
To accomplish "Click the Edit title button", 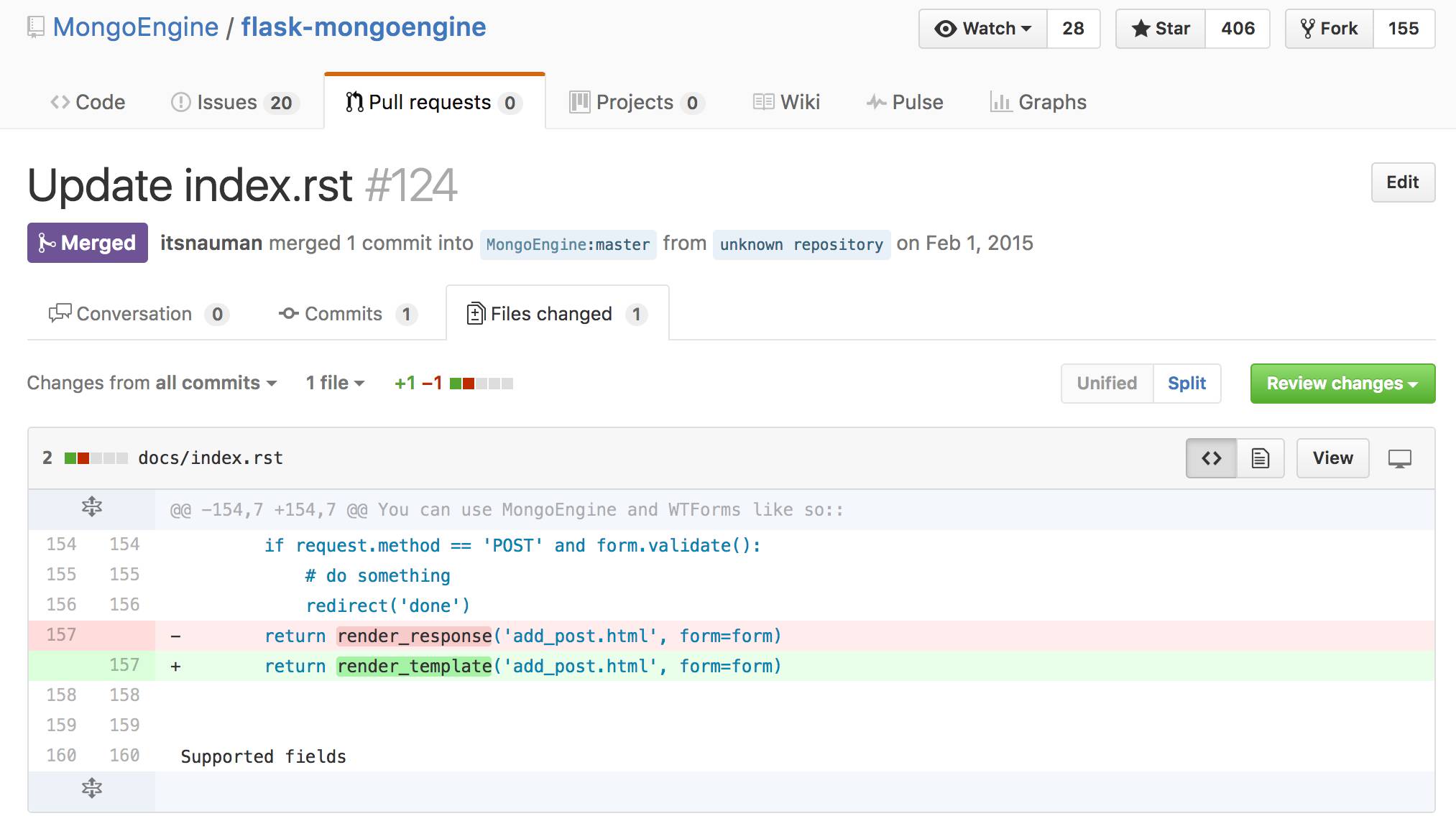I will click(x=1402, y=182).
